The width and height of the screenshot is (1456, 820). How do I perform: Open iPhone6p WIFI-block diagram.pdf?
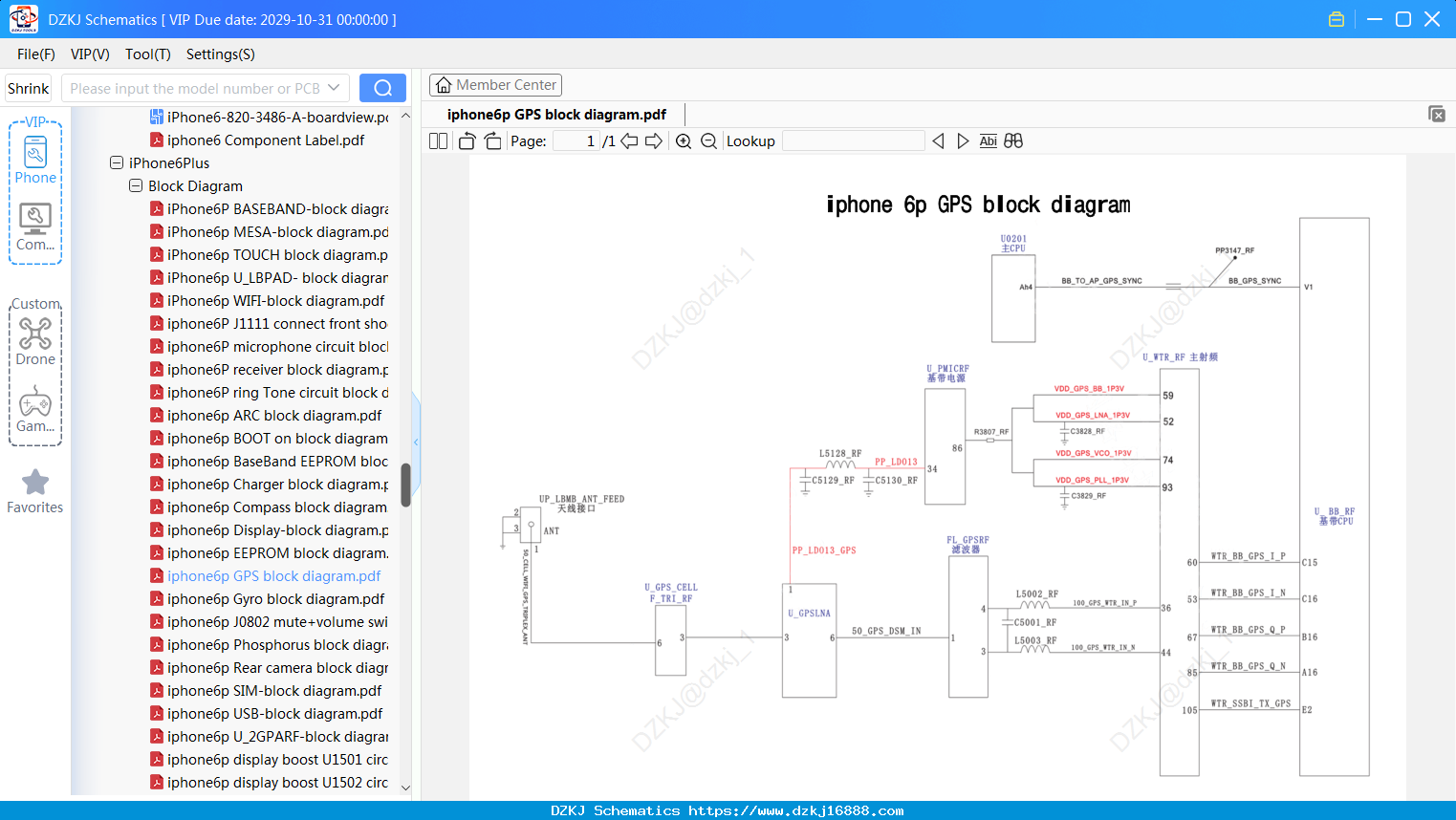[x=275, y=301]
